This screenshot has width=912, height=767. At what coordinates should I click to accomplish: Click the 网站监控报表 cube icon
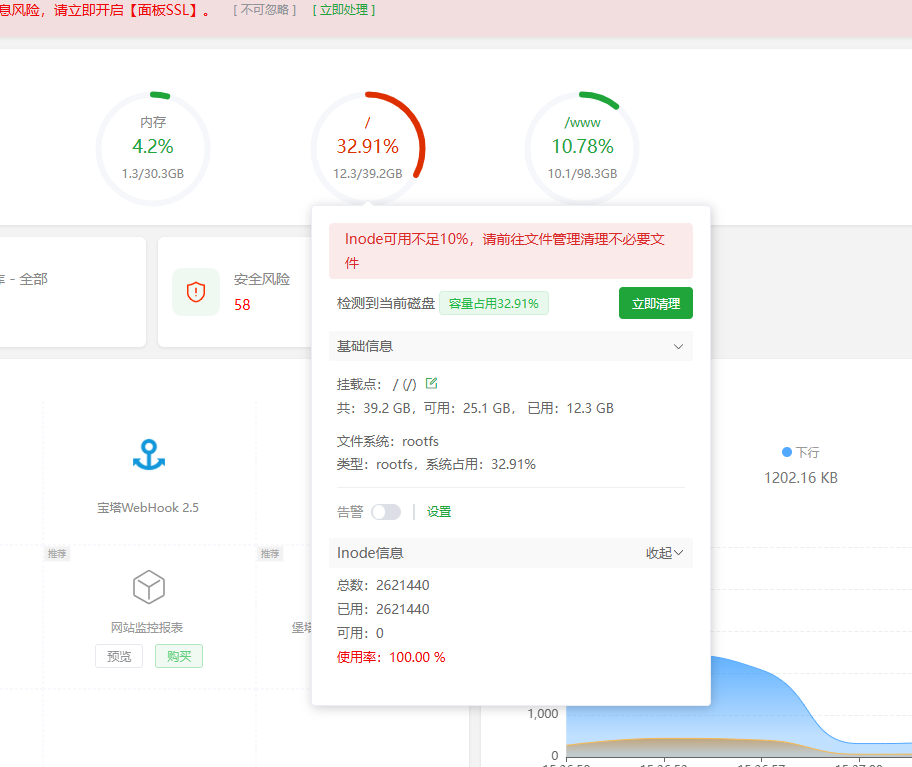pos(149,587)
